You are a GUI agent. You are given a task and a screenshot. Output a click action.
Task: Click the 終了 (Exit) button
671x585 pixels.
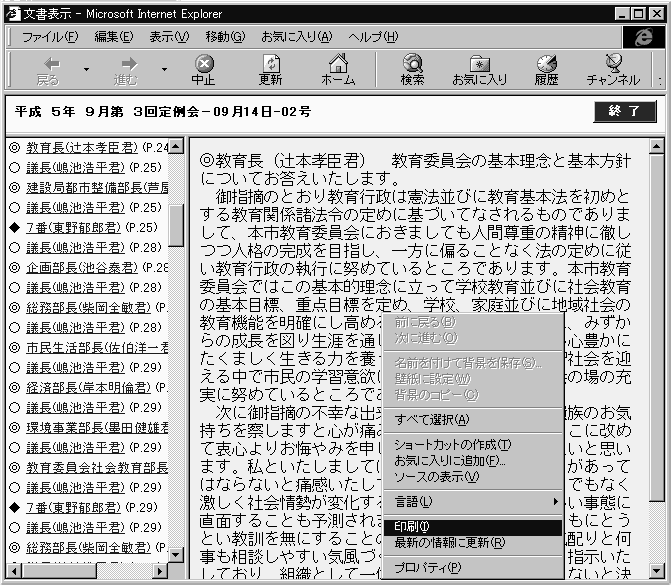point(625,111)
